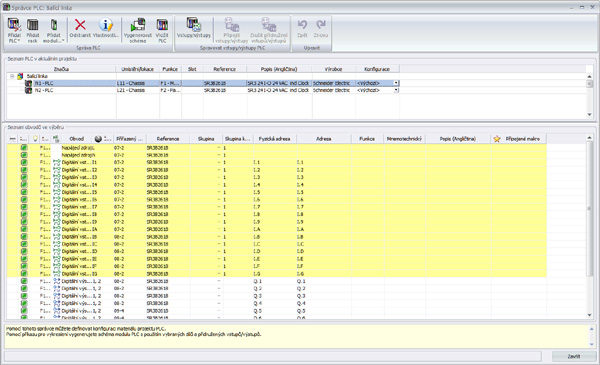
Task: Click the Obvod column header
Action: click(77, 139)
